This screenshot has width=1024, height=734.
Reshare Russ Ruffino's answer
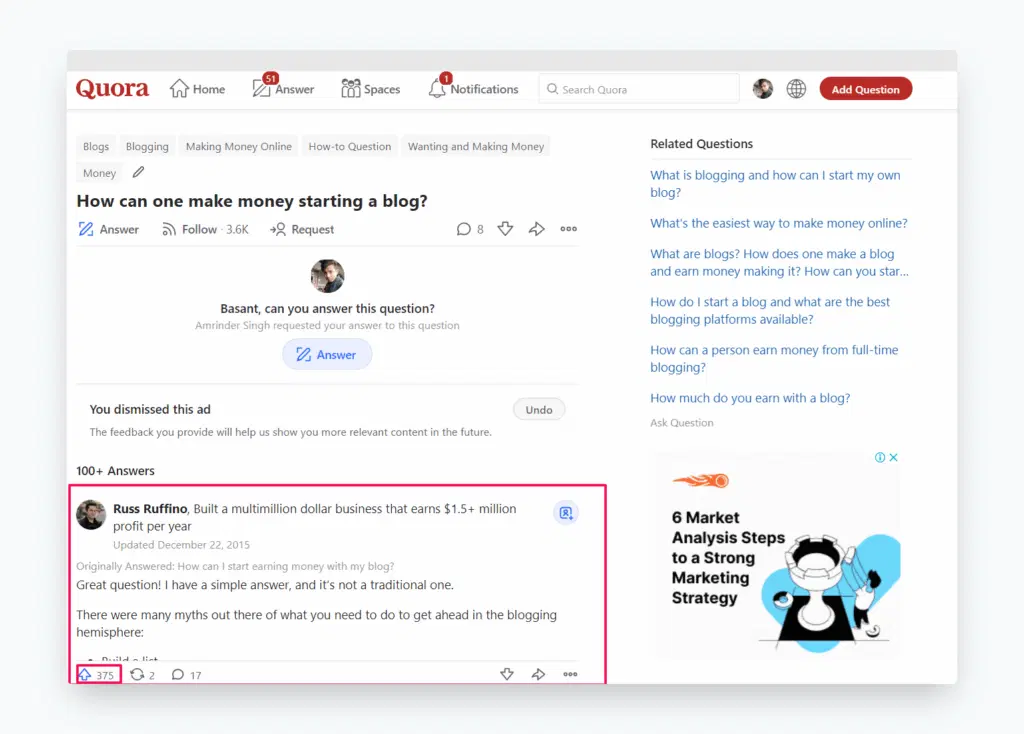pyautogui.click(x=142, y=675)
